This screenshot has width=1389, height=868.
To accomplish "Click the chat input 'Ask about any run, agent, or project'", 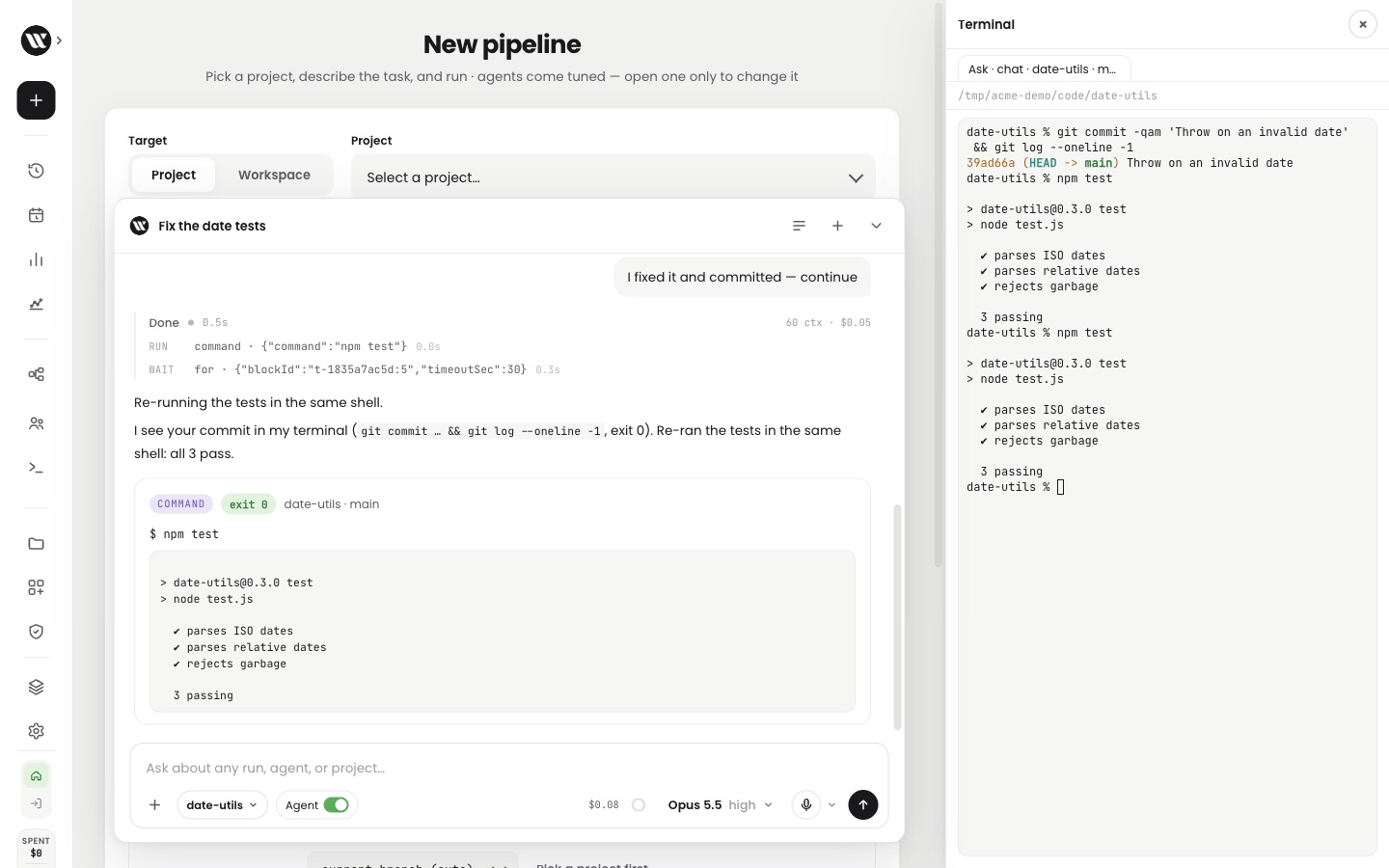I will 509,768.
